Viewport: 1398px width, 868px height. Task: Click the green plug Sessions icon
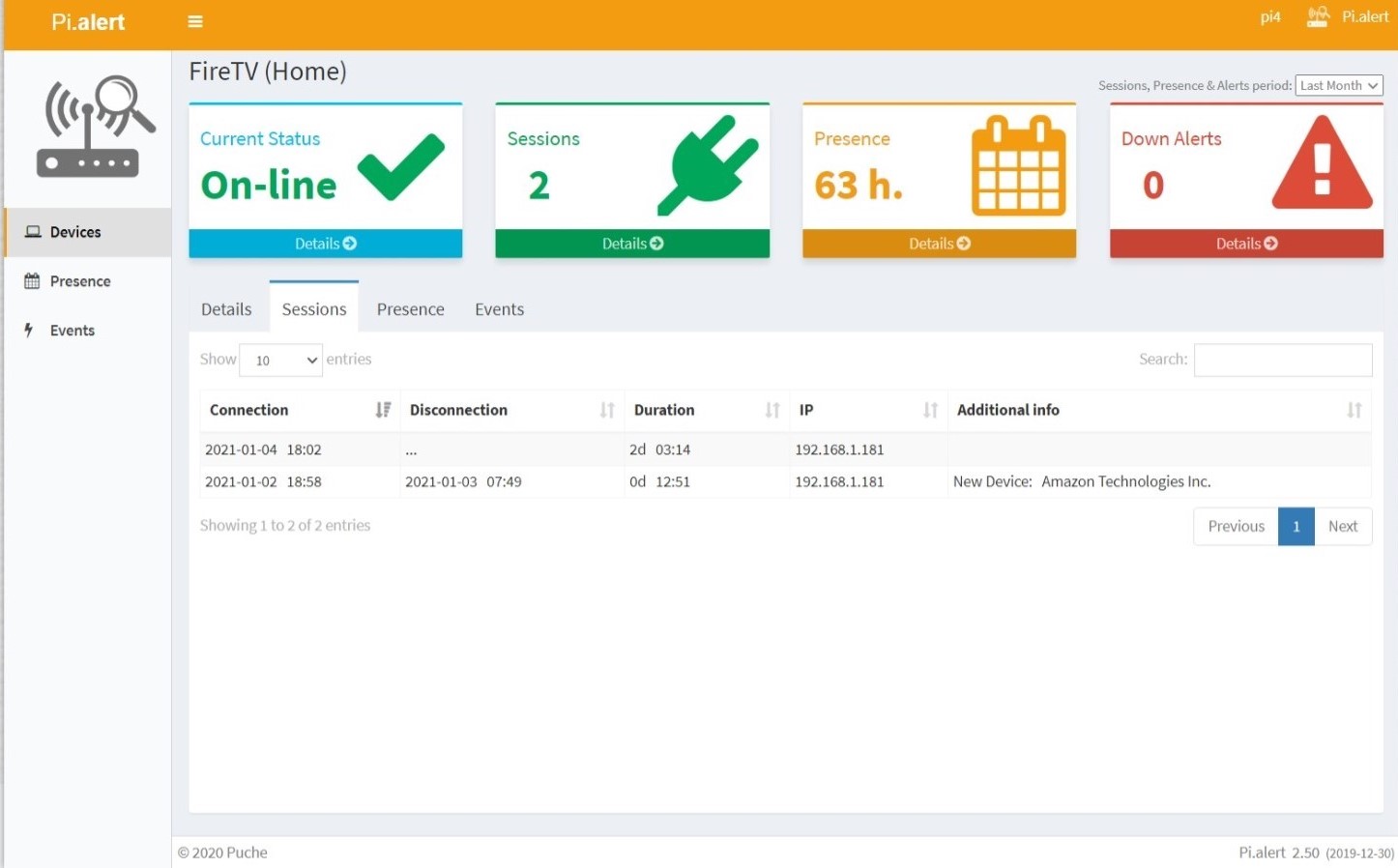click(708, 164)
